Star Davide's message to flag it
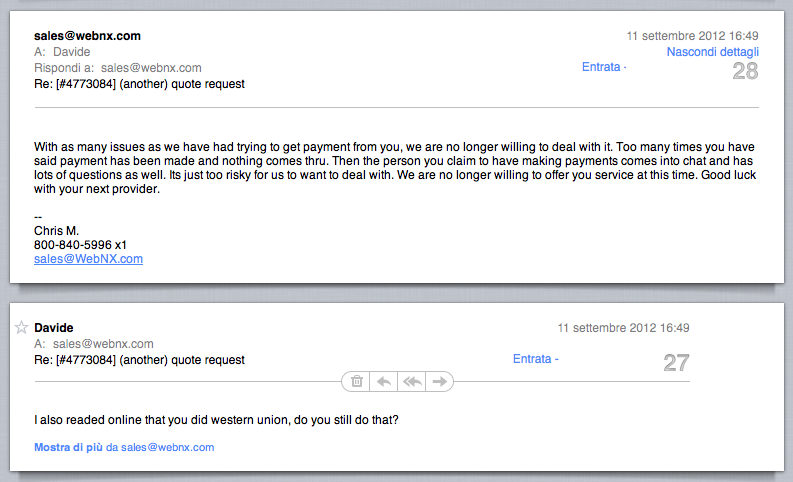Screen dimensions: 793x482 21,328
